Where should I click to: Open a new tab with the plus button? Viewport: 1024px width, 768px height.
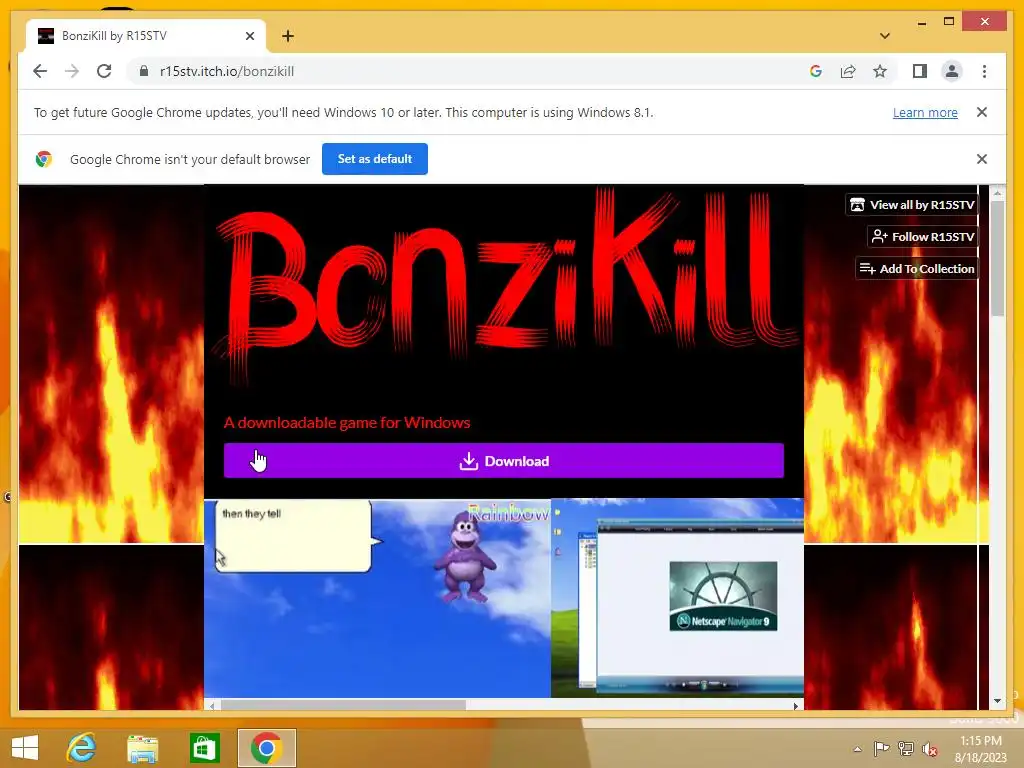(287, 36)
